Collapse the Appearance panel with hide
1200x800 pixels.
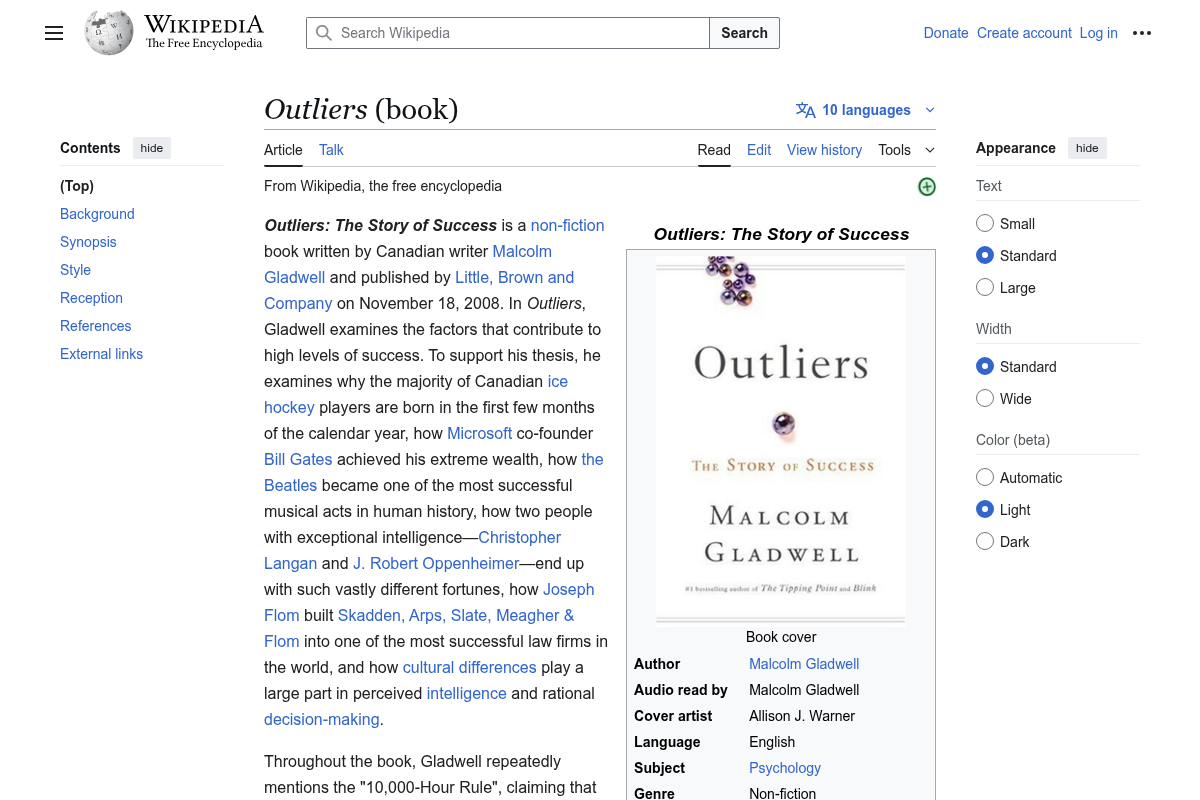point(1087,148)
